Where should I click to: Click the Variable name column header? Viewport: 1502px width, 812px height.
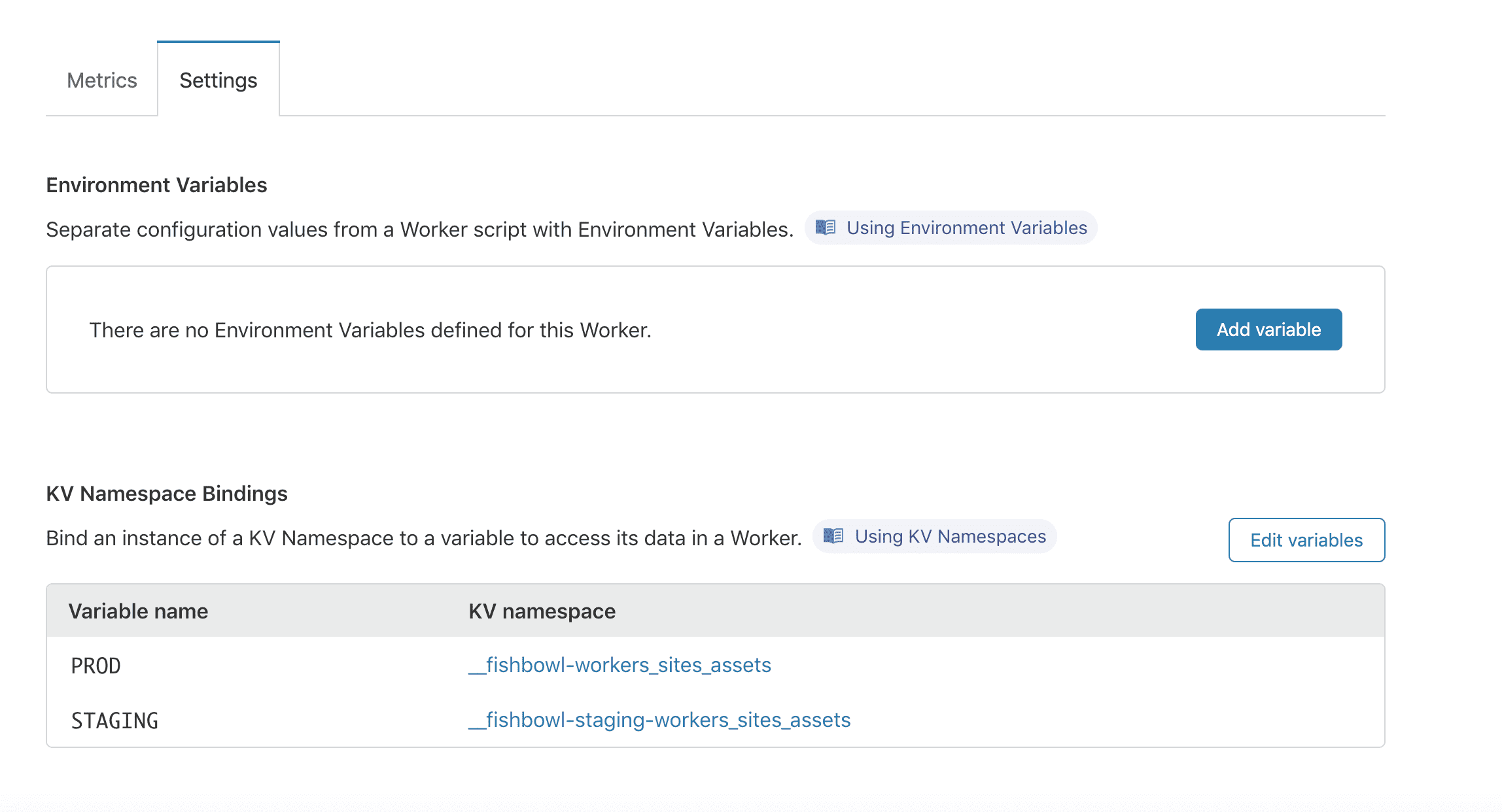[x=139, y=611]
